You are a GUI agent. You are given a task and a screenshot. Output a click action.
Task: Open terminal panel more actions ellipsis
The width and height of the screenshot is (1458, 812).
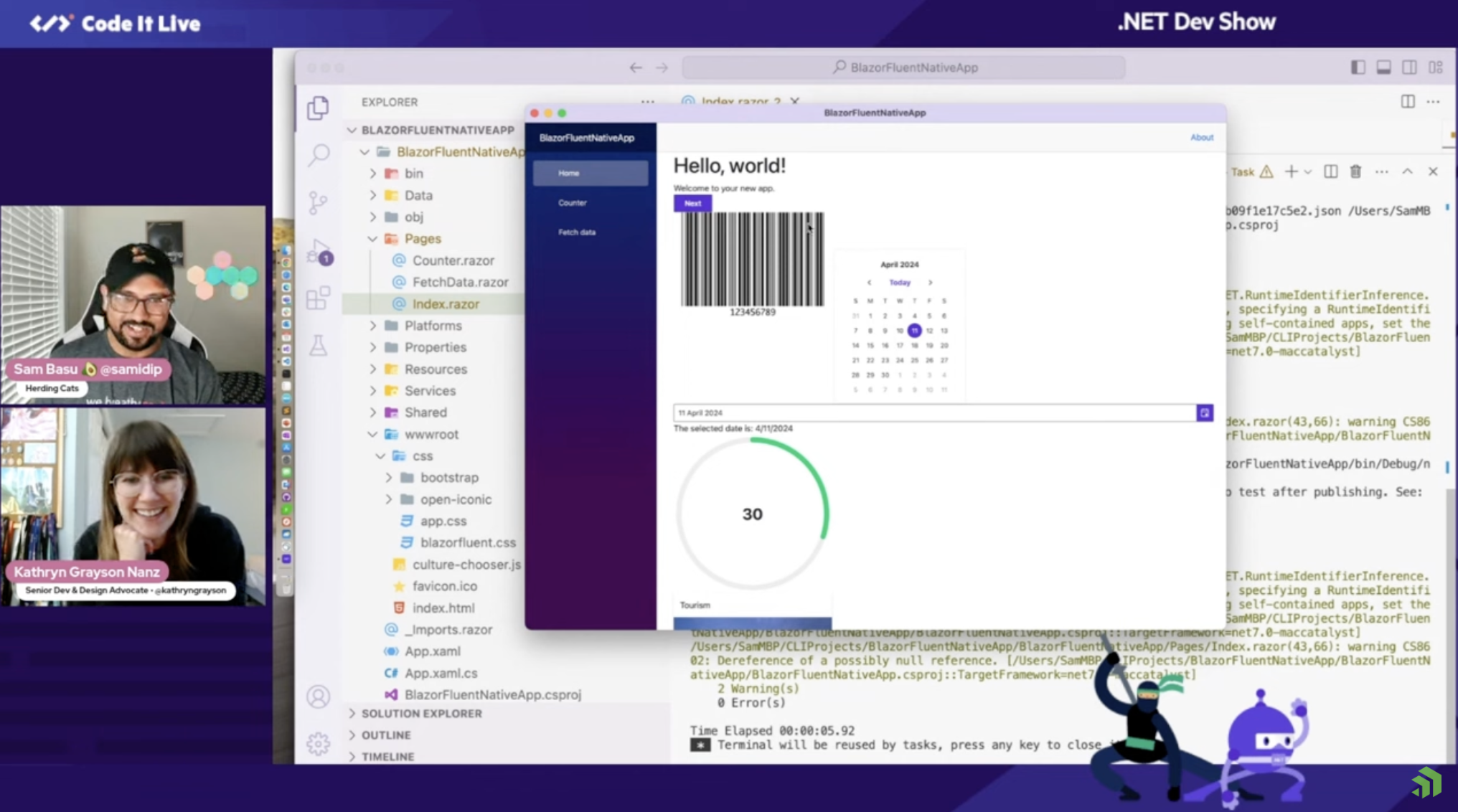click(1382, 171)
